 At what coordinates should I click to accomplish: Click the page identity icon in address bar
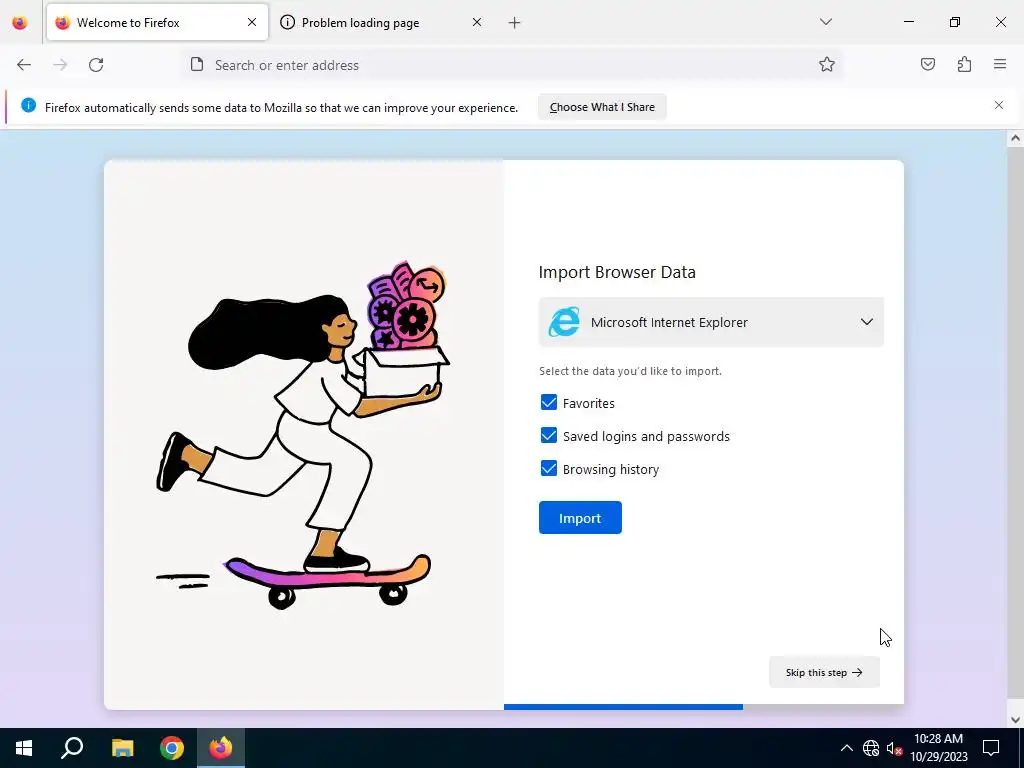point(197,64)
